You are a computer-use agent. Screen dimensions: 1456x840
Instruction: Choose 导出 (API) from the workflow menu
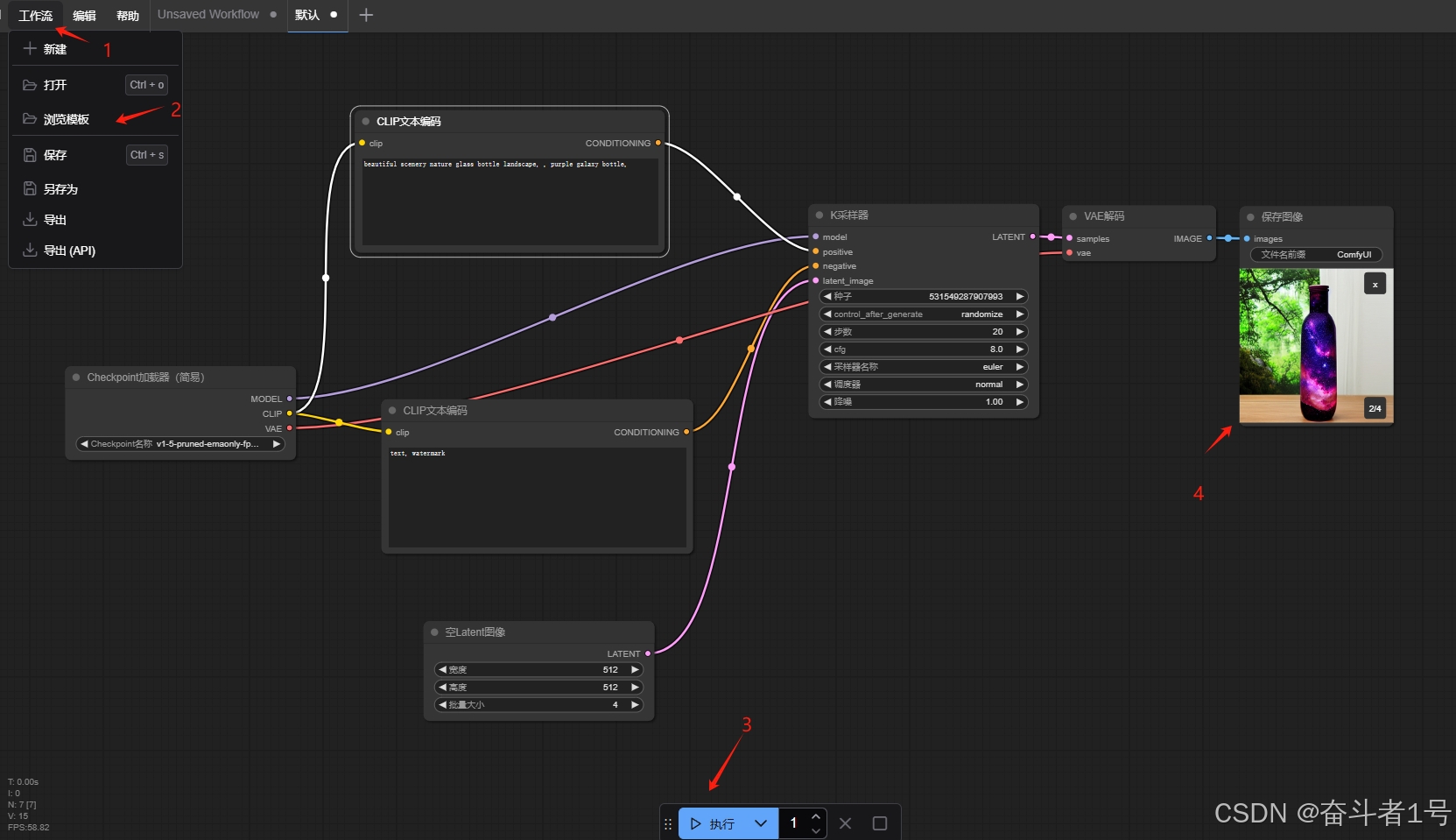click(95, 251)
